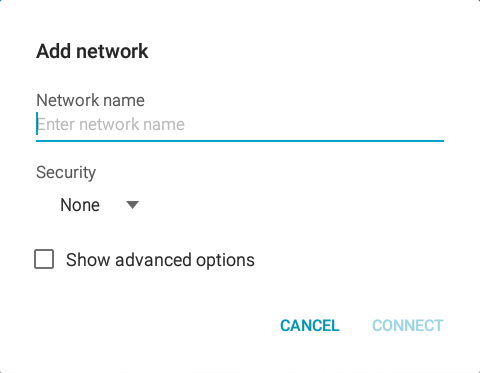
Task: Click the None value in Security selector
Action: (x=80, y=205)
